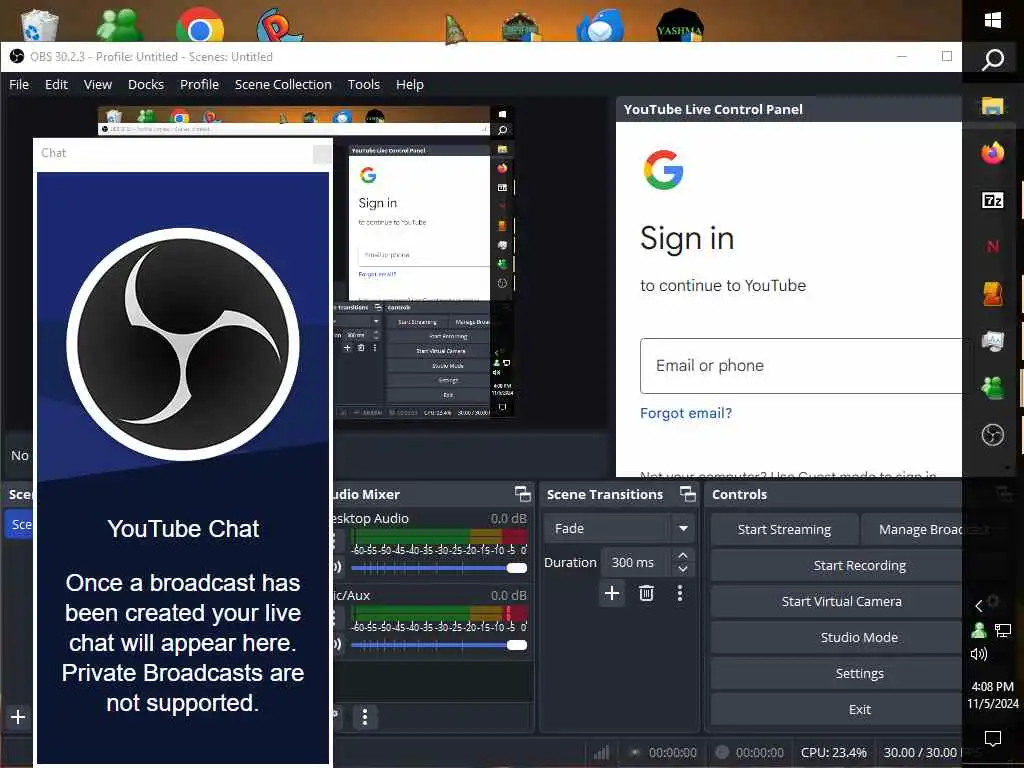The height and width of the screenshot is (768, 1024).
Task: Open the Tools menu
Action: click(x=364, y=84)
